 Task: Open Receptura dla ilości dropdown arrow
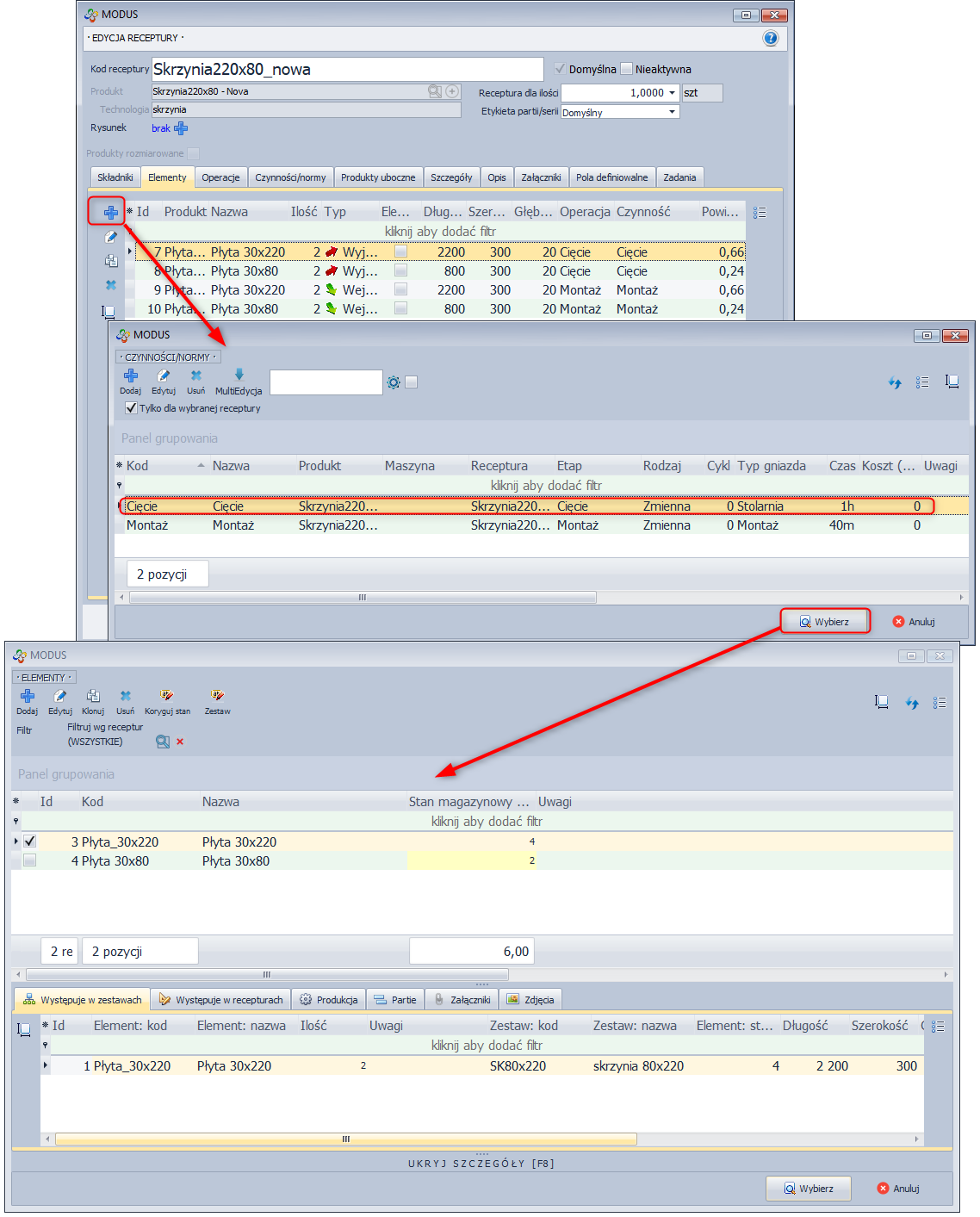pyautogui.click(x=672, y=93)
